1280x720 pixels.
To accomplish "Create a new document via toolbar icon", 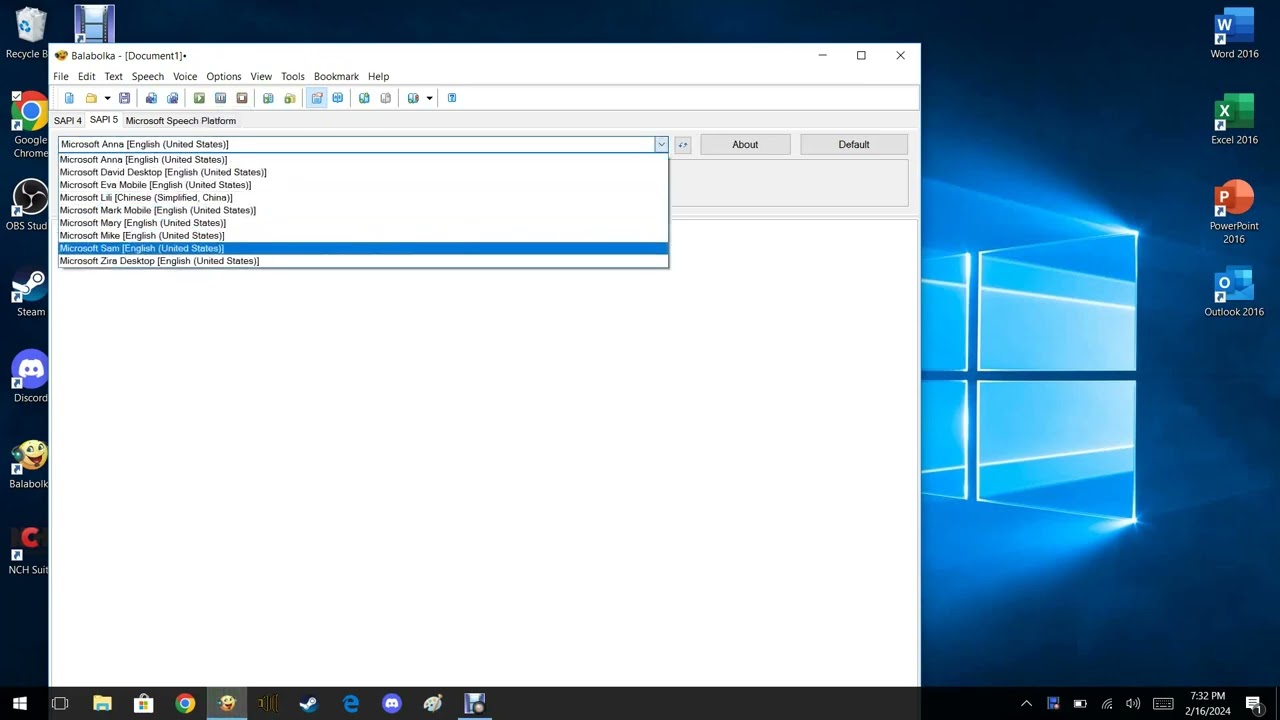I will tap(69, 98).
